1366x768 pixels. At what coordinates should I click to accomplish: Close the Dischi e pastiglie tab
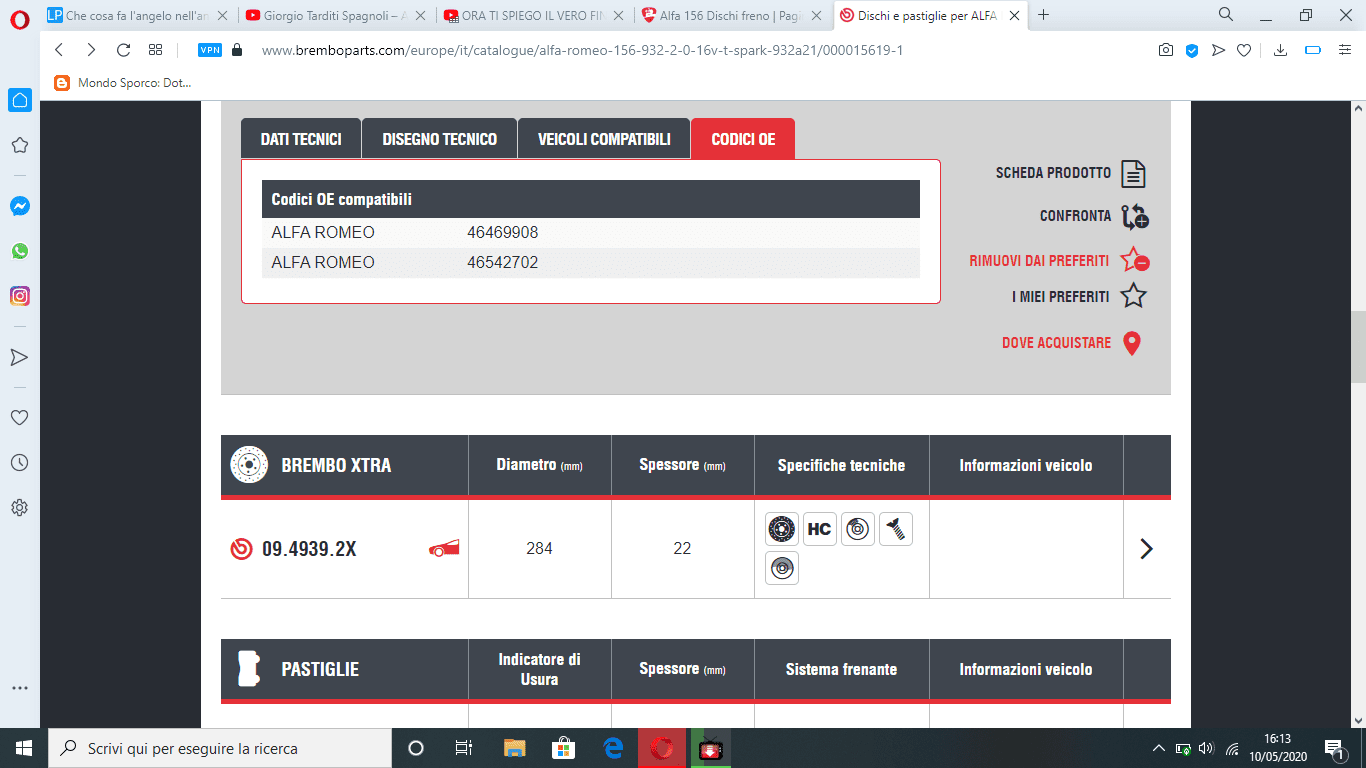(1014, 15)
